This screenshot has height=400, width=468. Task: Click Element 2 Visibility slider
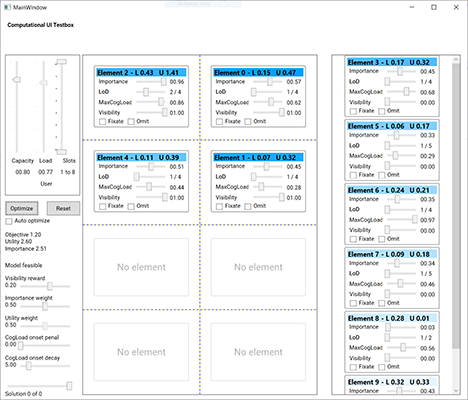coord(151,113)
